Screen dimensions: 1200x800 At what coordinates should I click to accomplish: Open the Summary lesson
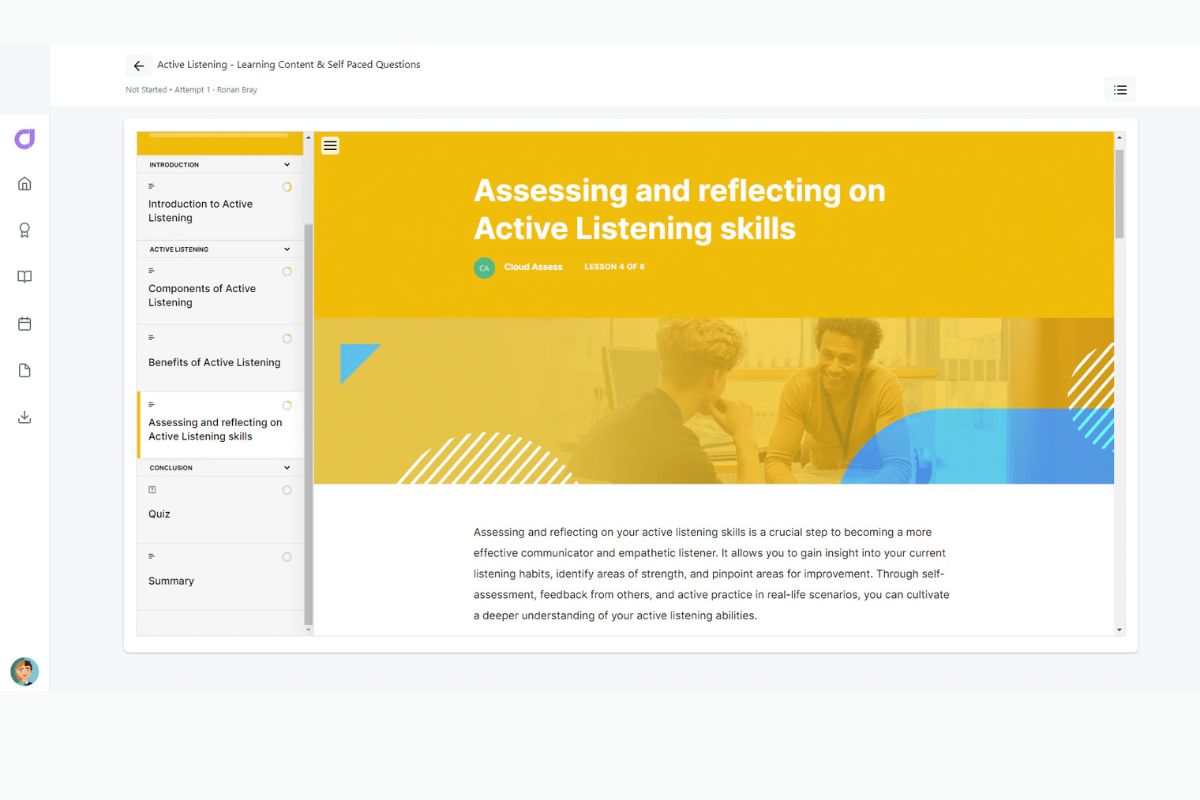[x=219, y=577]
